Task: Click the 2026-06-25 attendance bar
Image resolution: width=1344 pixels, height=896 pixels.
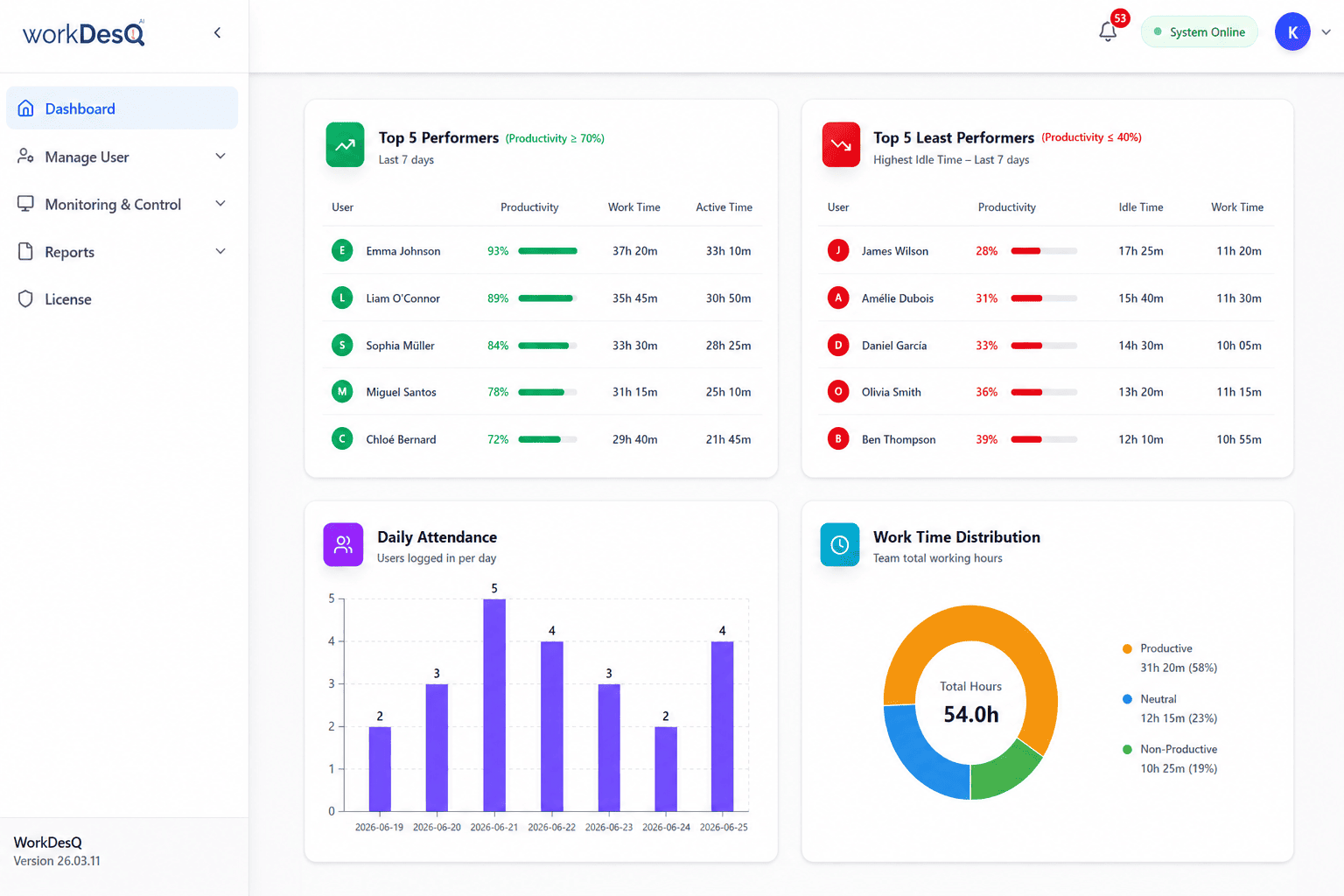Action: click(x=722, y=726)
